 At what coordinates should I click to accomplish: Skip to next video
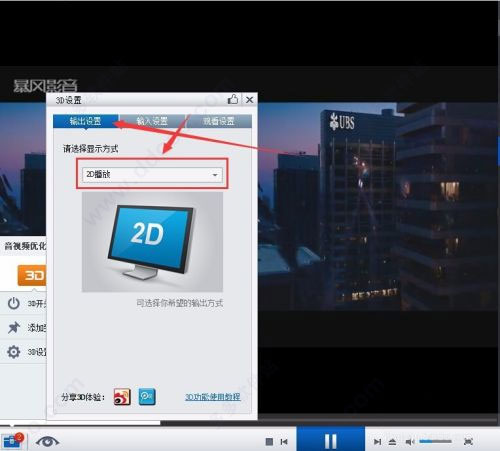click(377, 442)
